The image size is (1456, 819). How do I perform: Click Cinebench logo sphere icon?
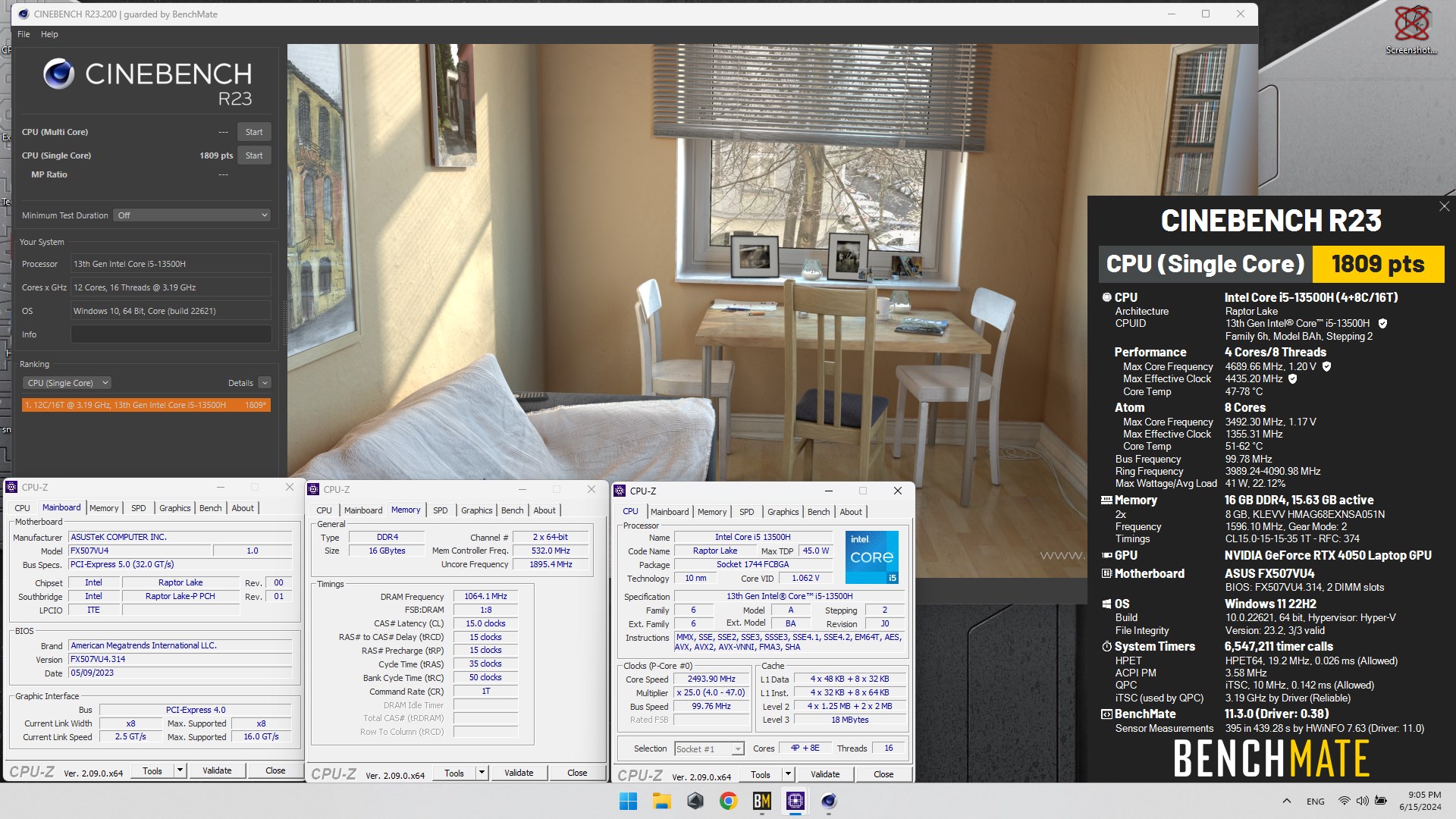coord(58,74)
